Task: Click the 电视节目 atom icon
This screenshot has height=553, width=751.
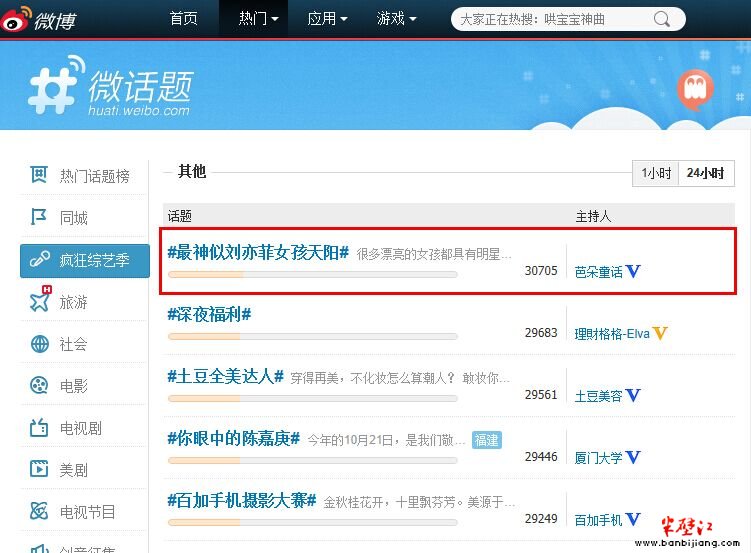Action: click(x=39, y=511)
